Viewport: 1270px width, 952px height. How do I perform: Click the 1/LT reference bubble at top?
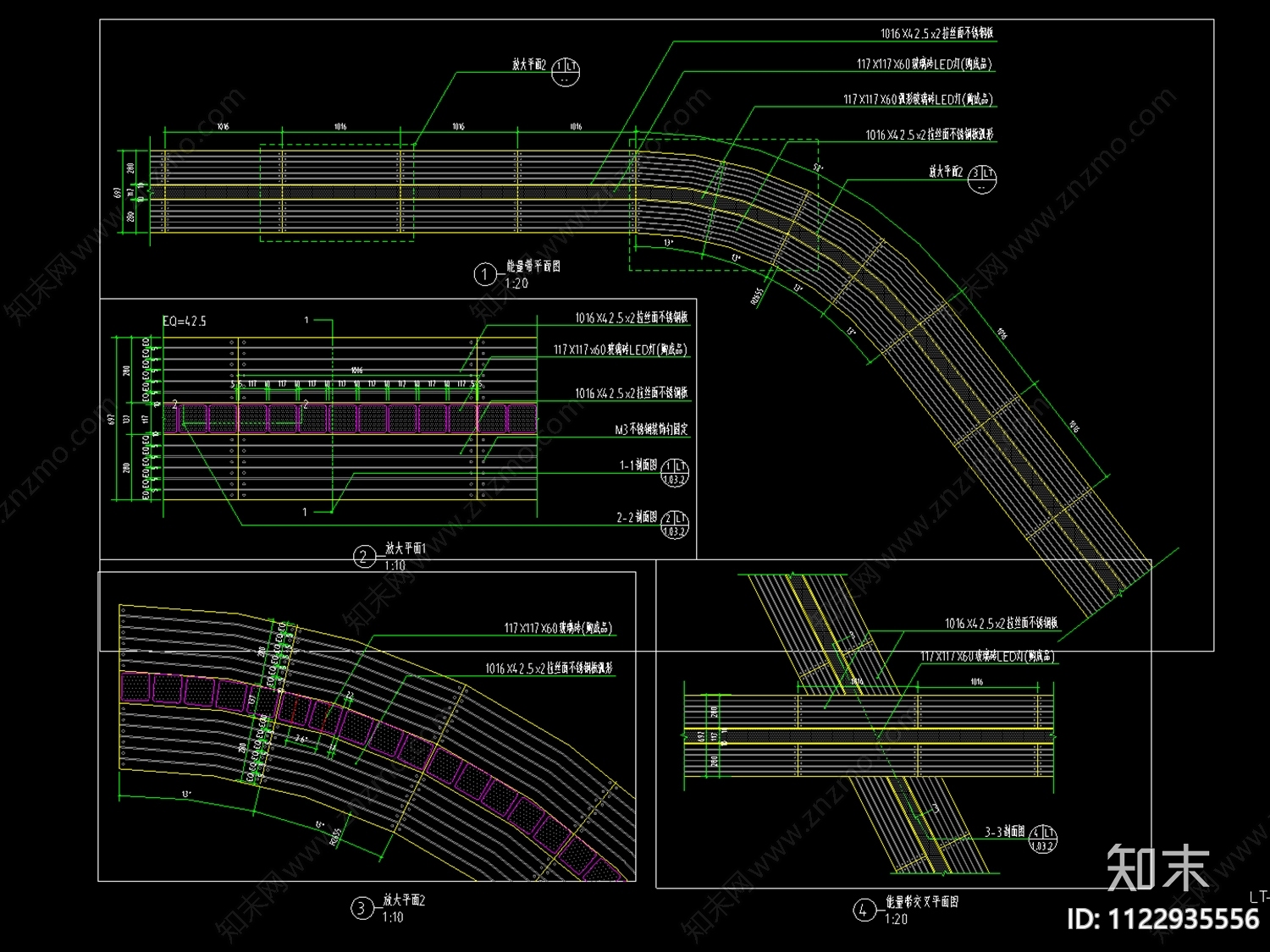pyautogui.click(x=566, y=72)
